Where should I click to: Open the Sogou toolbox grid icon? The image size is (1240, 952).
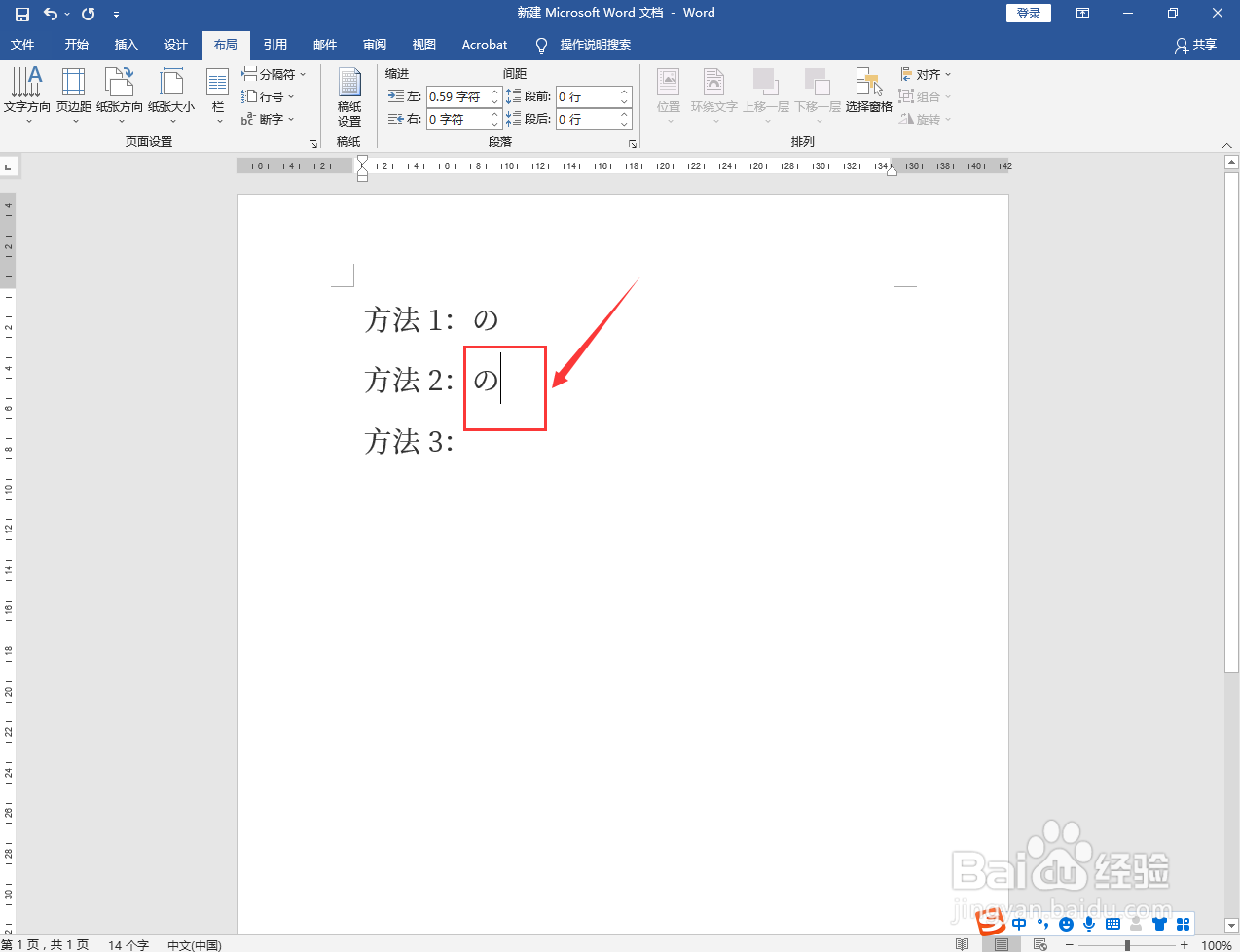click(x=1183, y=924)
